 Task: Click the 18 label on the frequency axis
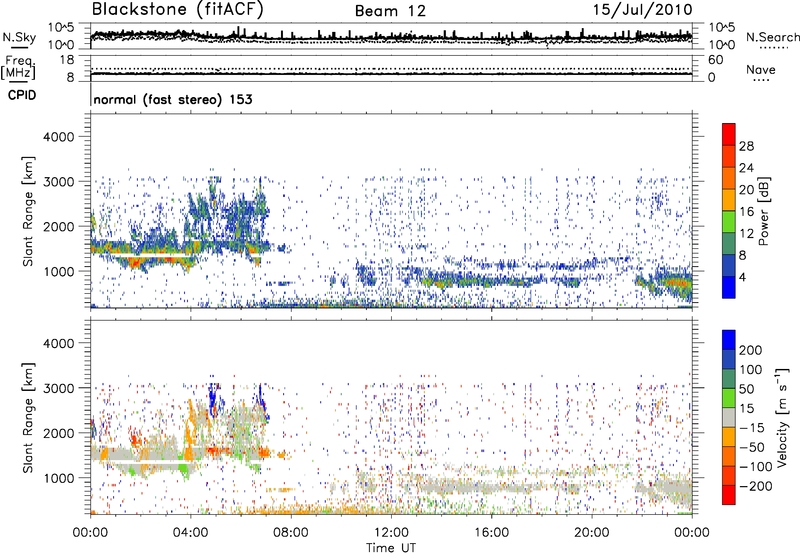click(x=67, y=60)
